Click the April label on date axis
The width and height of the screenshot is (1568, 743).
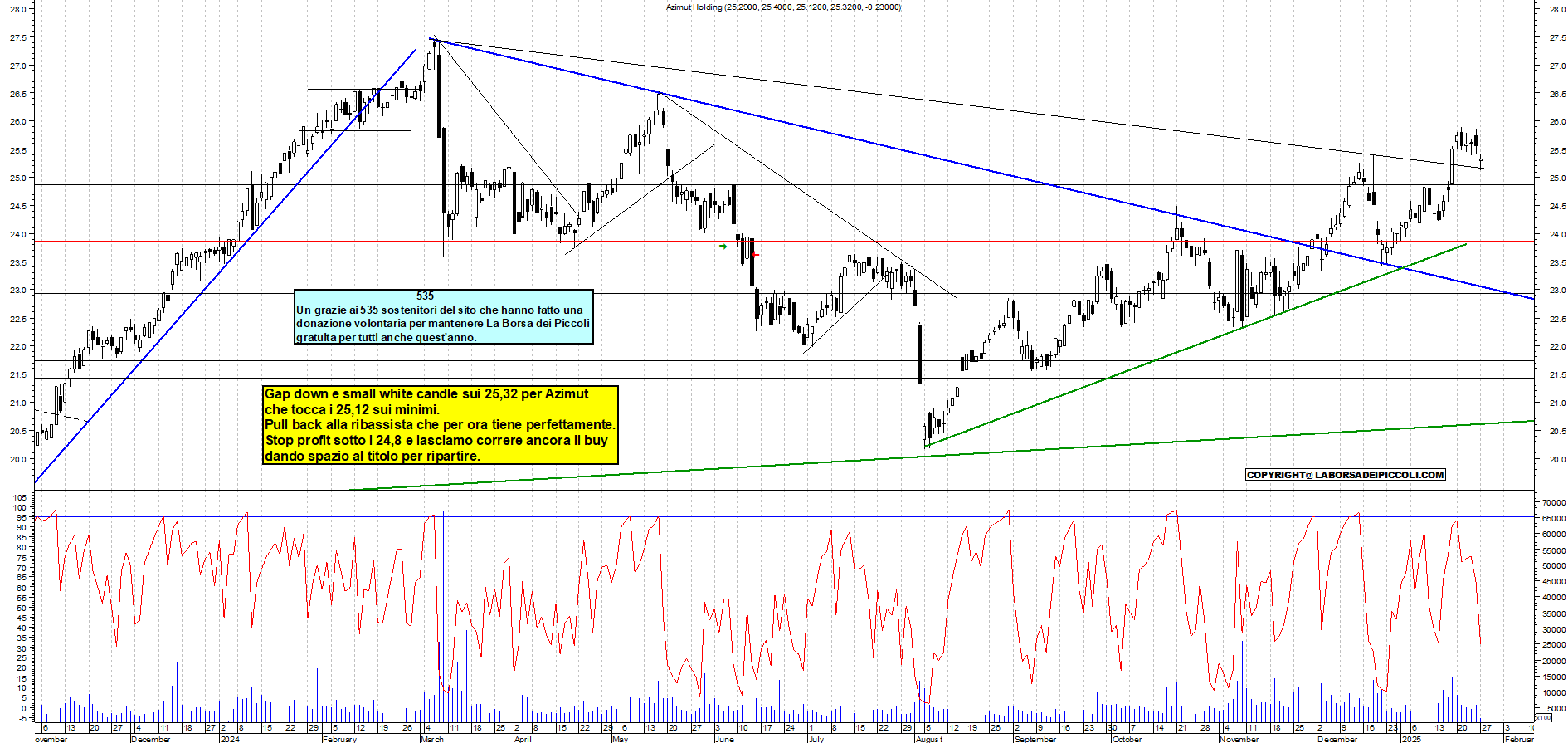point(523,739)
